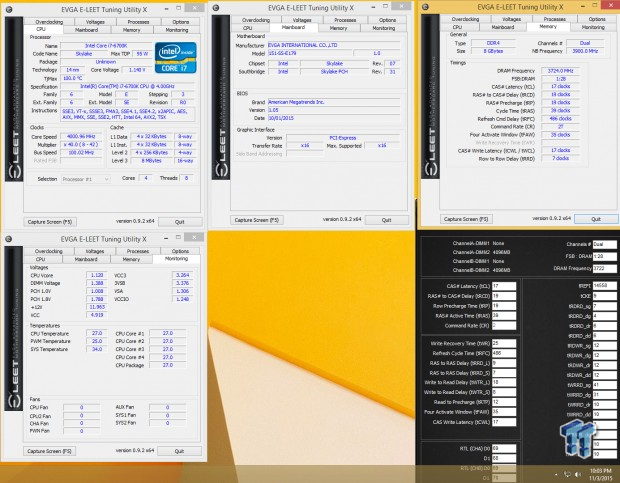Viewport: 620px width, 483px height.
Task: Quit the Memory tab window
Action: 596,219
